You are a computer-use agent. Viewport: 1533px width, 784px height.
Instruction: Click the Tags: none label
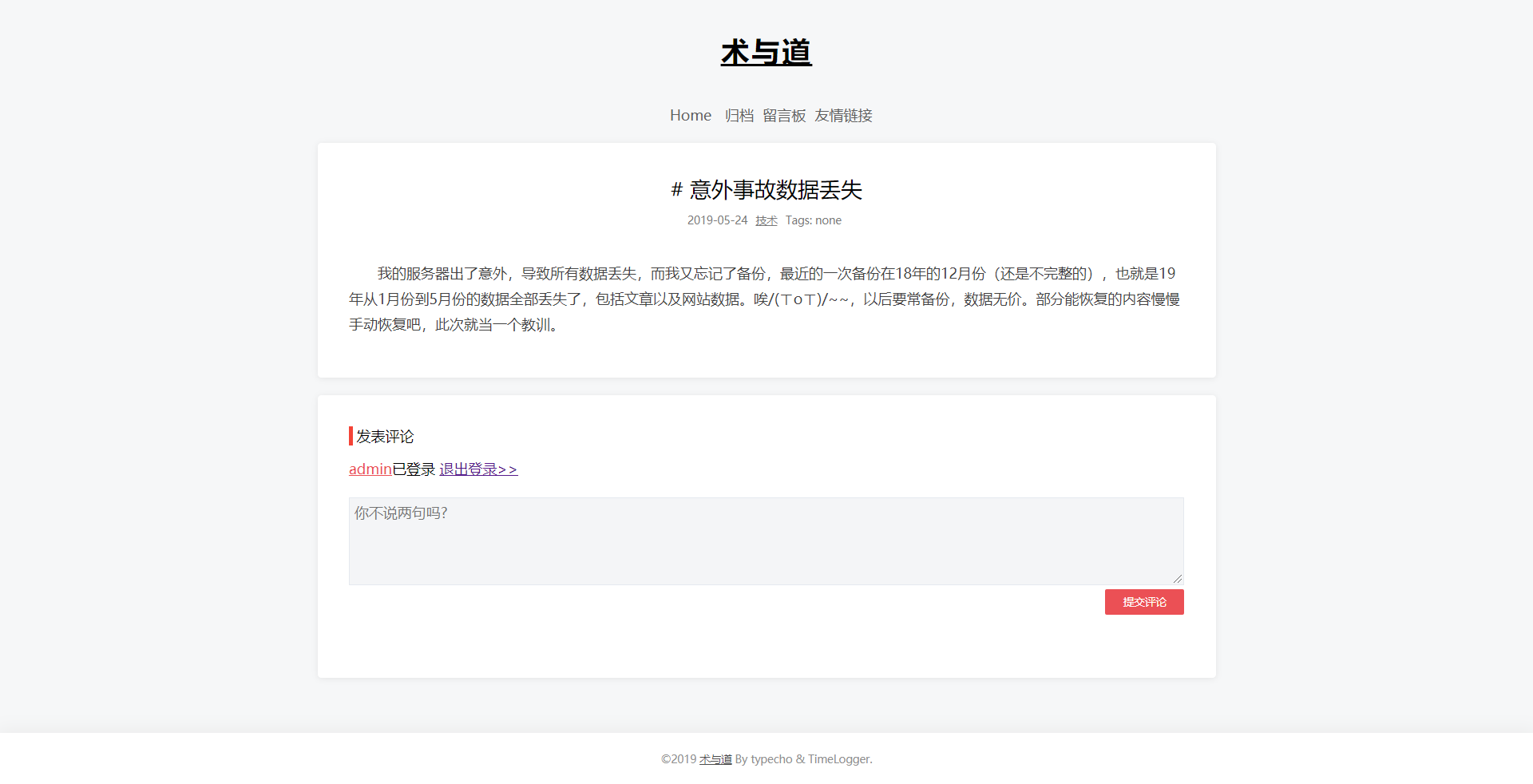click(x=813, y=220)
